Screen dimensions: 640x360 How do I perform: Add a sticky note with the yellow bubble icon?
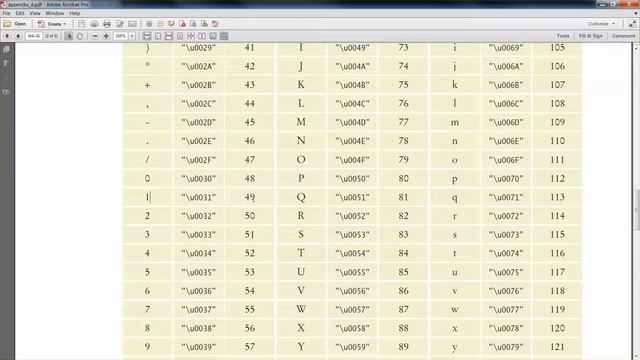(160, 24)
